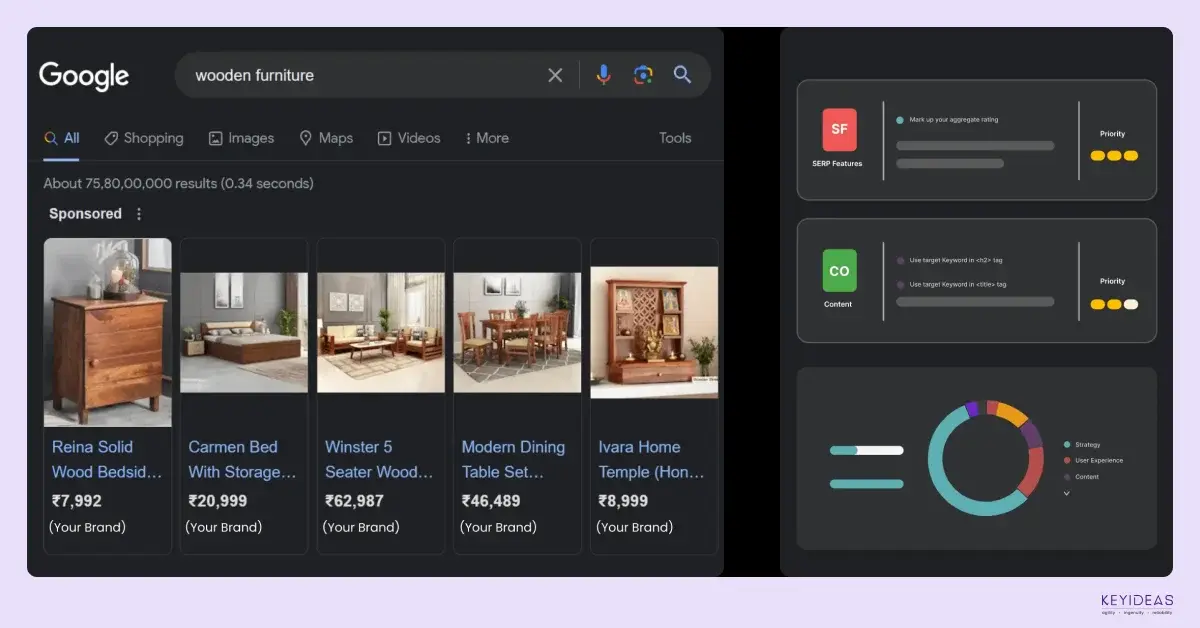Open the Maps tab

coord(326,138)
